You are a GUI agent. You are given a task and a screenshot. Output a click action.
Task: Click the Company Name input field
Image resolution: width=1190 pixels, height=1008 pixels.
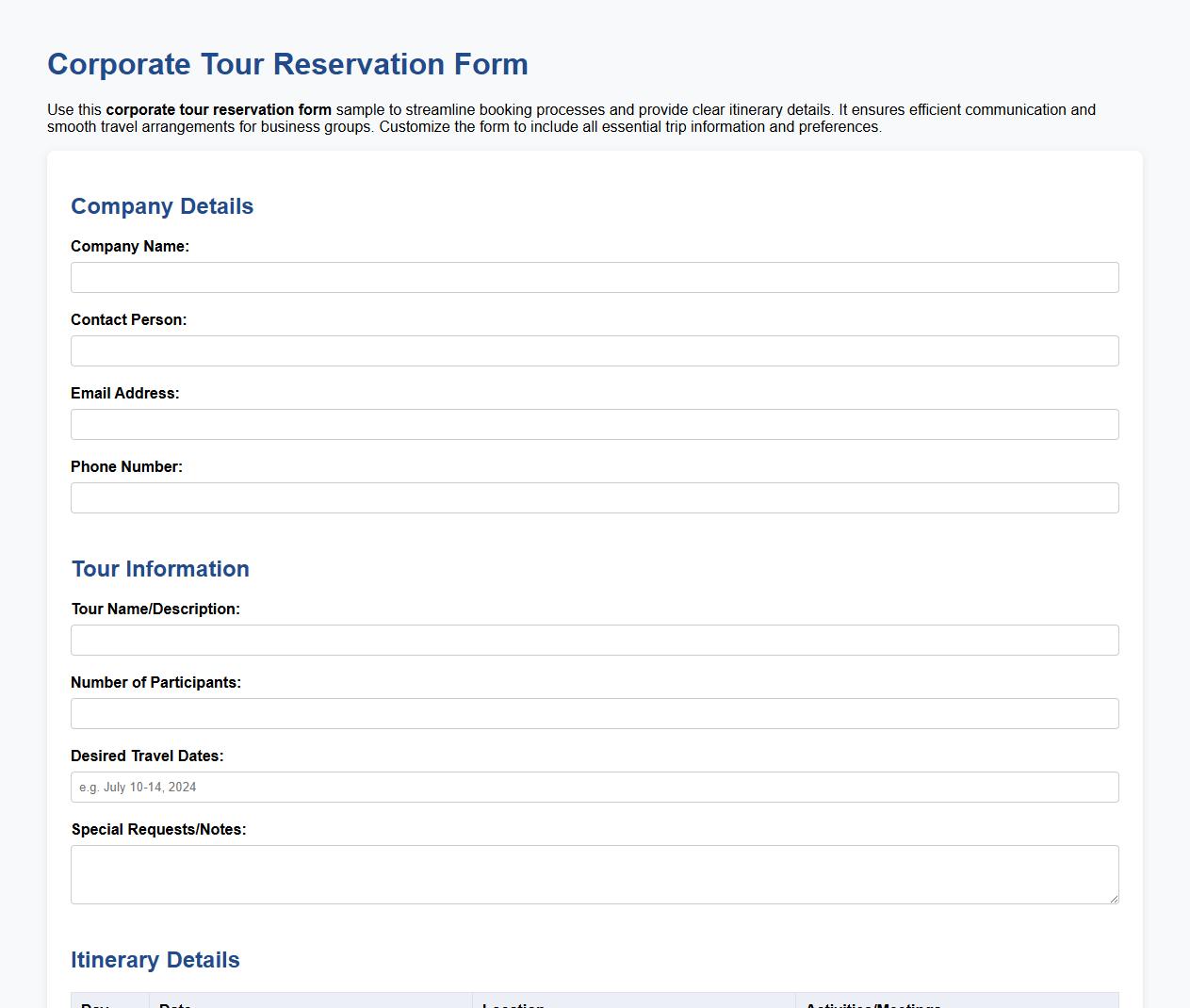click(x=595, y=277)
